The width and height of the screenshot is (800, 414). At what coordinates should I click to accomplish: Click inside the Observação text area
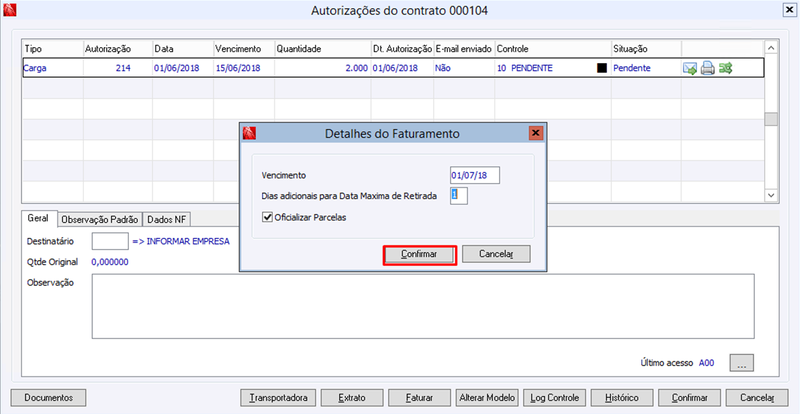click(x=423, y=306)
